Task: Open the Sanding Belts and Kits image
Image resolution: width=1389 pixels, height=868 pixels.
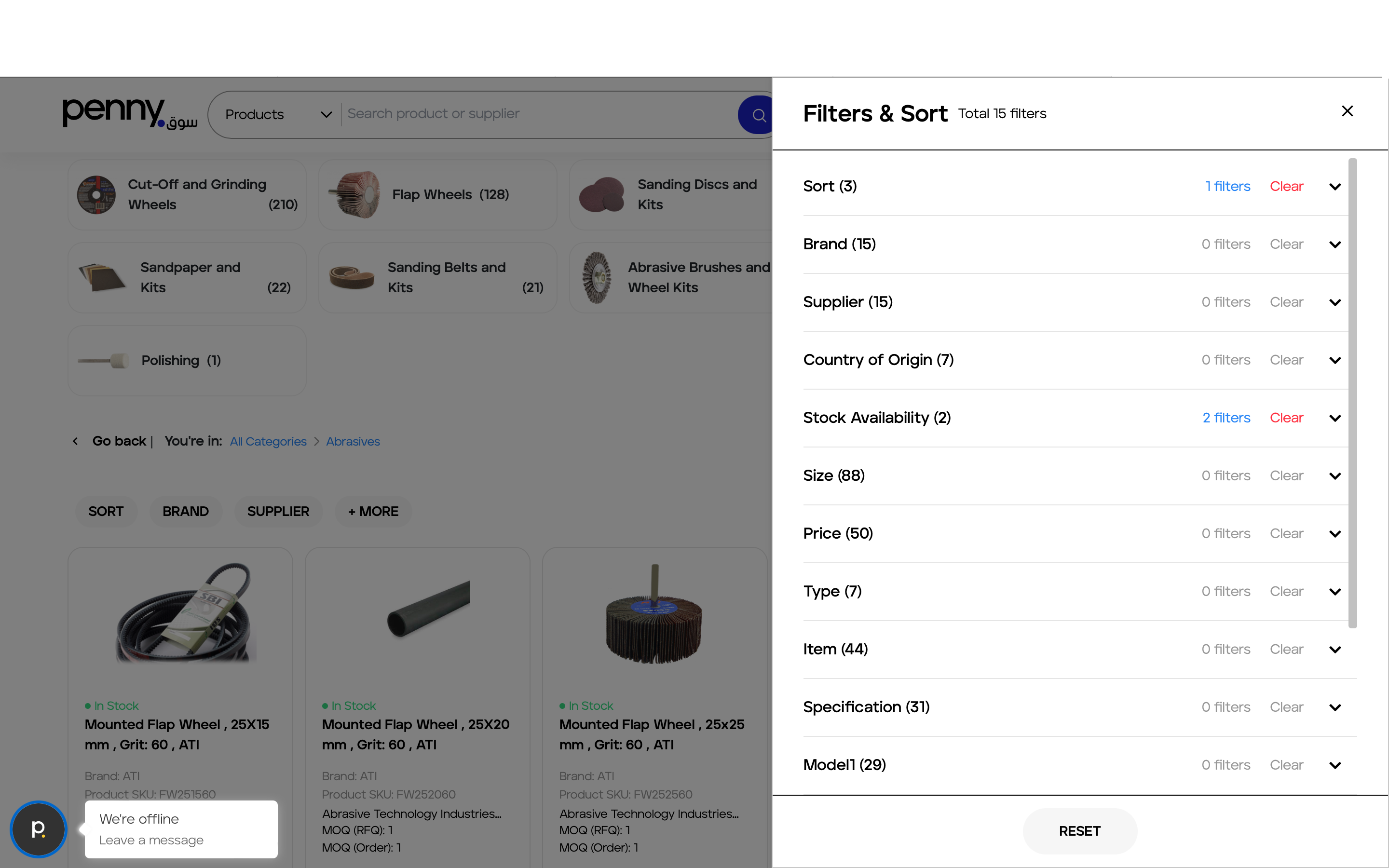Action: pyautogui.click(x=352, y=278)
